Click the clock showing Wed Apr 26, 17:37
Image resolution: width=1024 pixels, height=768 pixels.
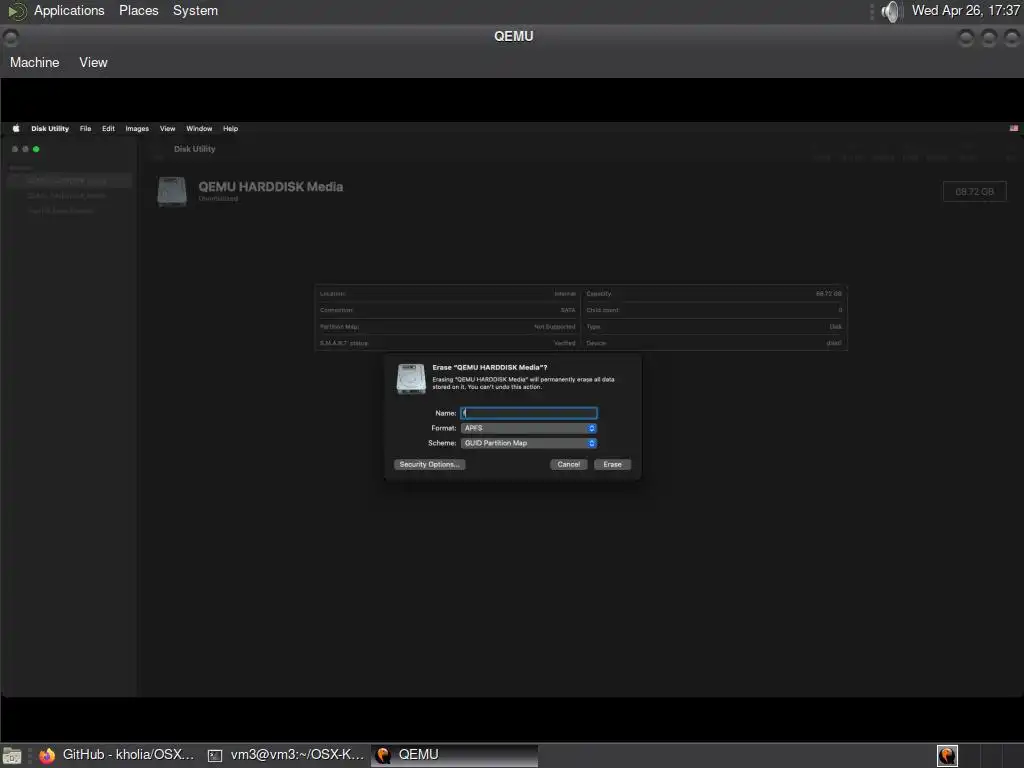point(965,10)
